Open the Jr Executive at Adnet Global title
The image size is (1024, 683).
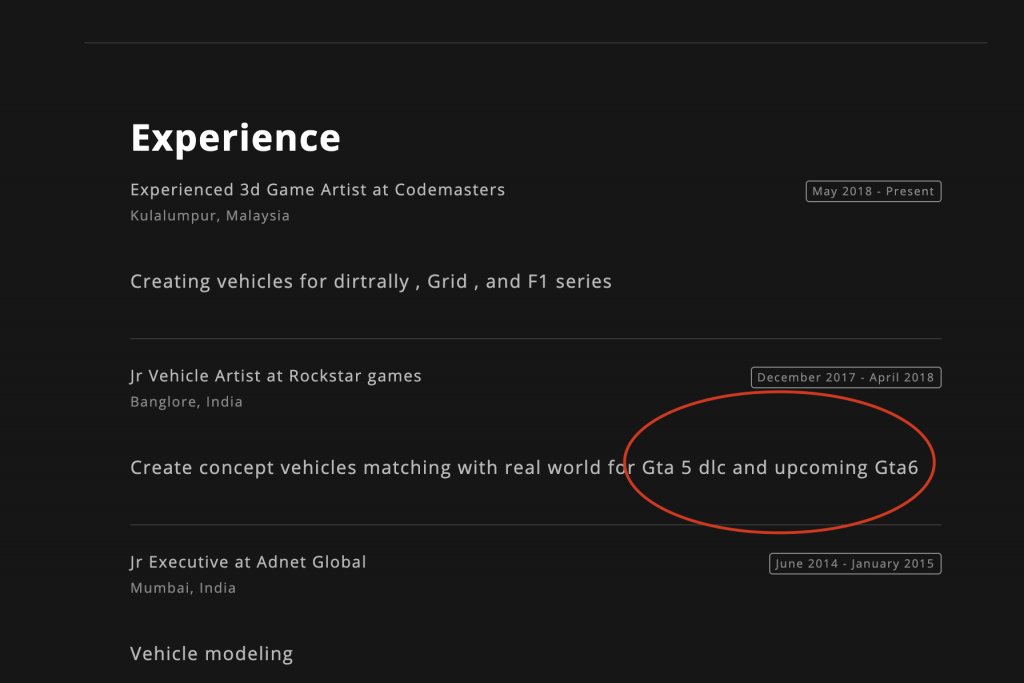(248, 562)
